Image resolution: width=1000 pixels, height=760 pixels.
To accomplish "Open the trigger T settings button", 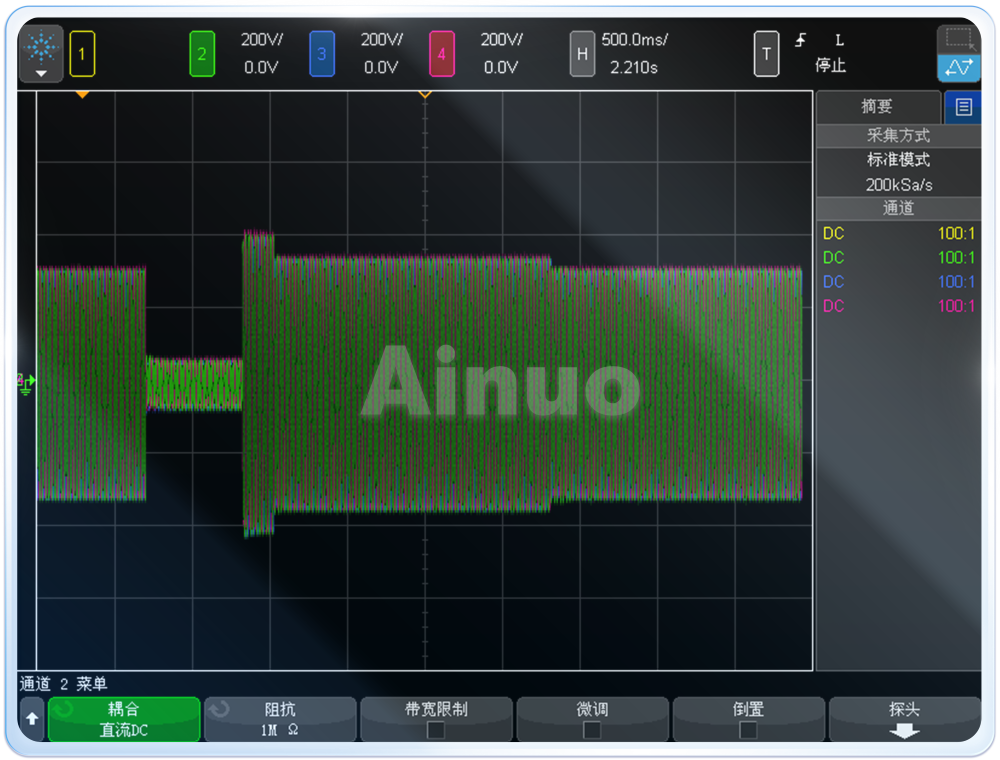I will tap(766, 54).
